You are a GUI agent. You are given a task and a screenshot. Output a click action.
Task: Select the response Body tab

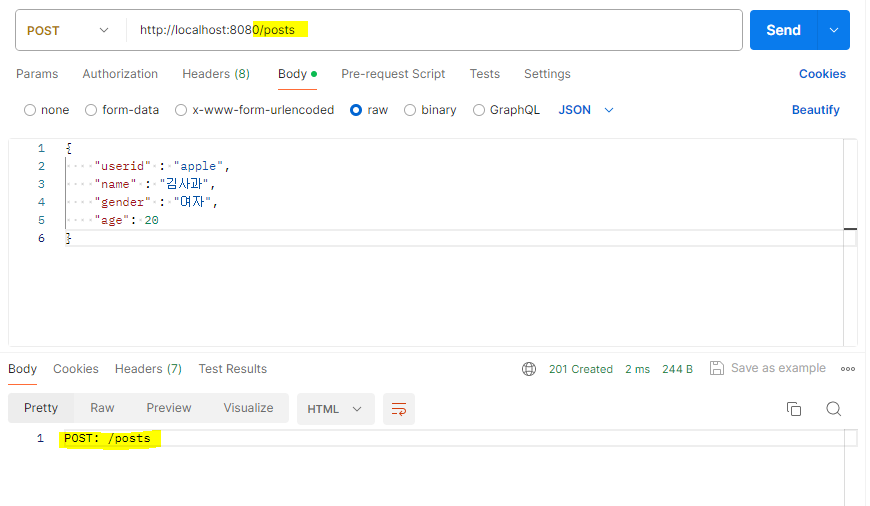click(x=22, y=369)
